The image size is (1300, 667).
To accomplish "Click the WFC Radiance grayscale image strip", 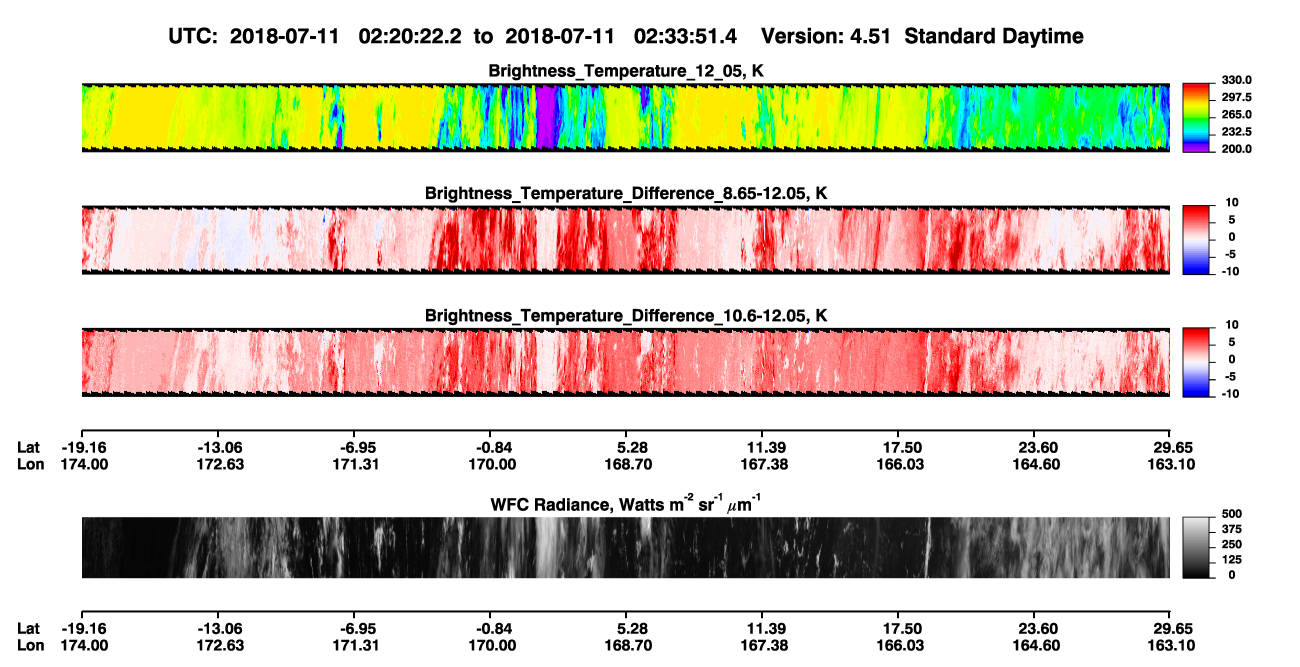I will 626,547.
